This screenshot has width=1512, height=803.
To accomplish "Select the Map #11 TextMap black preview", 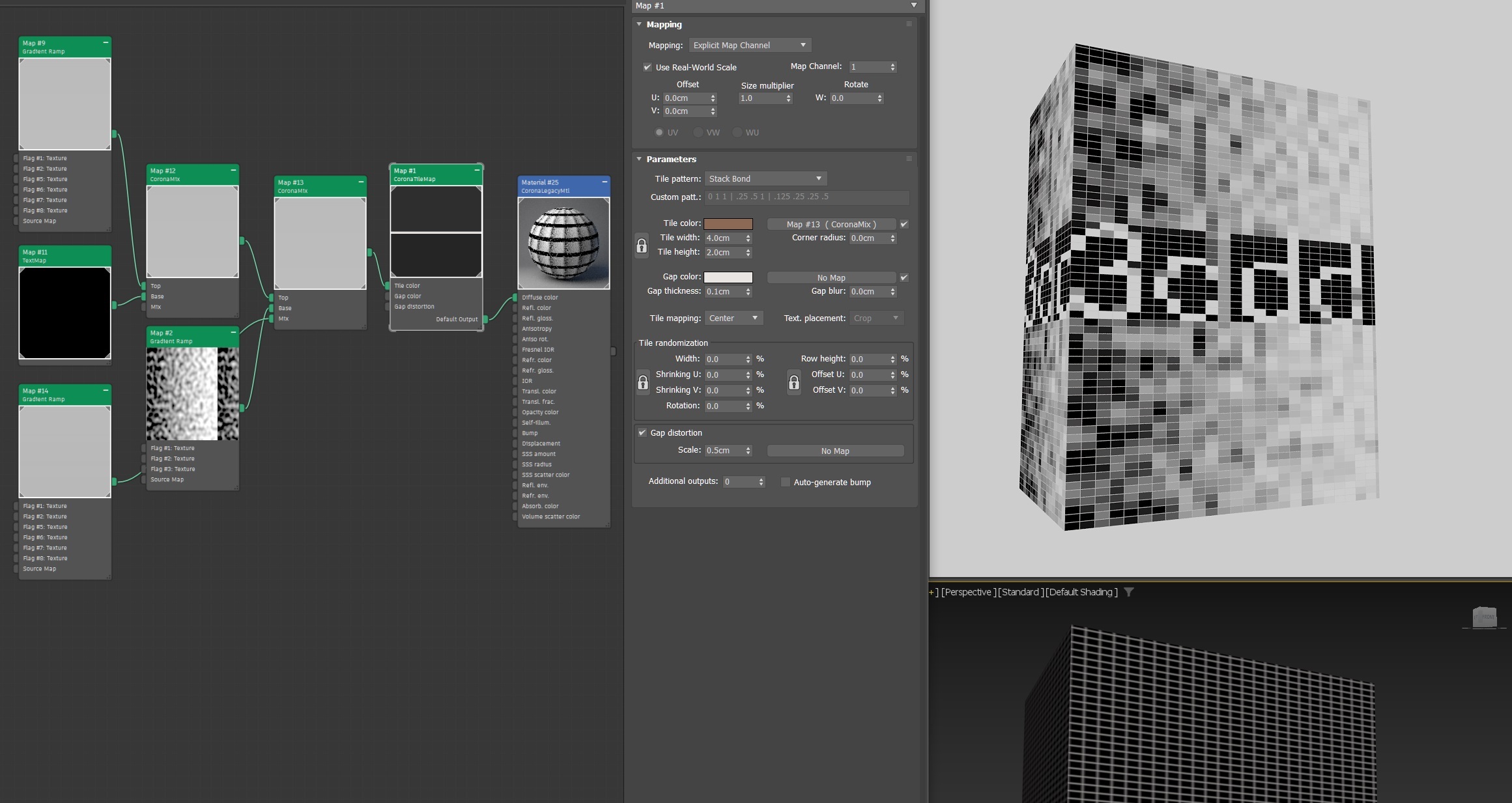I will tap(64, 313).
